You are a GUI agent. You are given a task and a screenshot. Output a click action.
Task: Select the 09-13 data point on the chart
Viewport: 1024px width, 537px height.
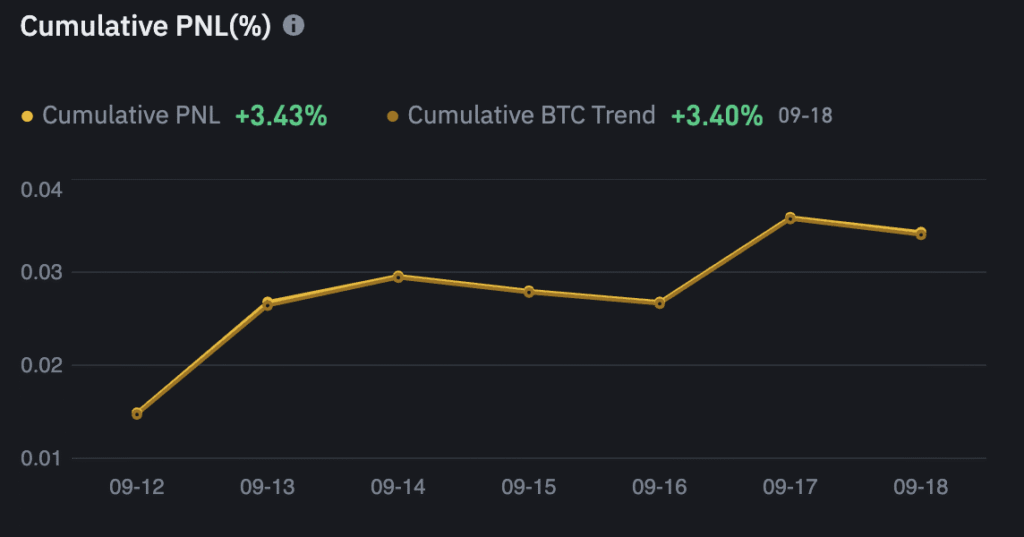(267, 303)
